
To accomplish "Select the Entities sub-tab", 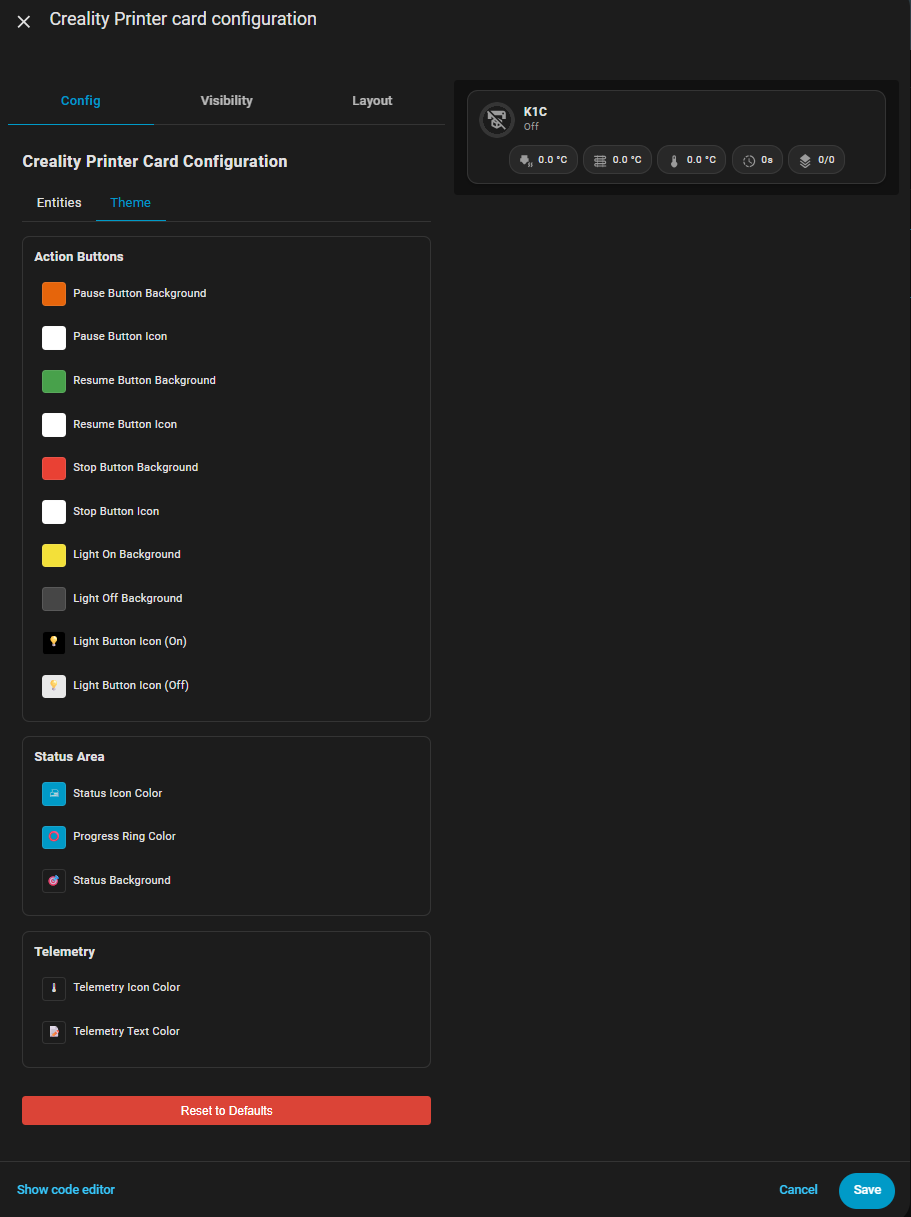I will [x=59, y=203].
